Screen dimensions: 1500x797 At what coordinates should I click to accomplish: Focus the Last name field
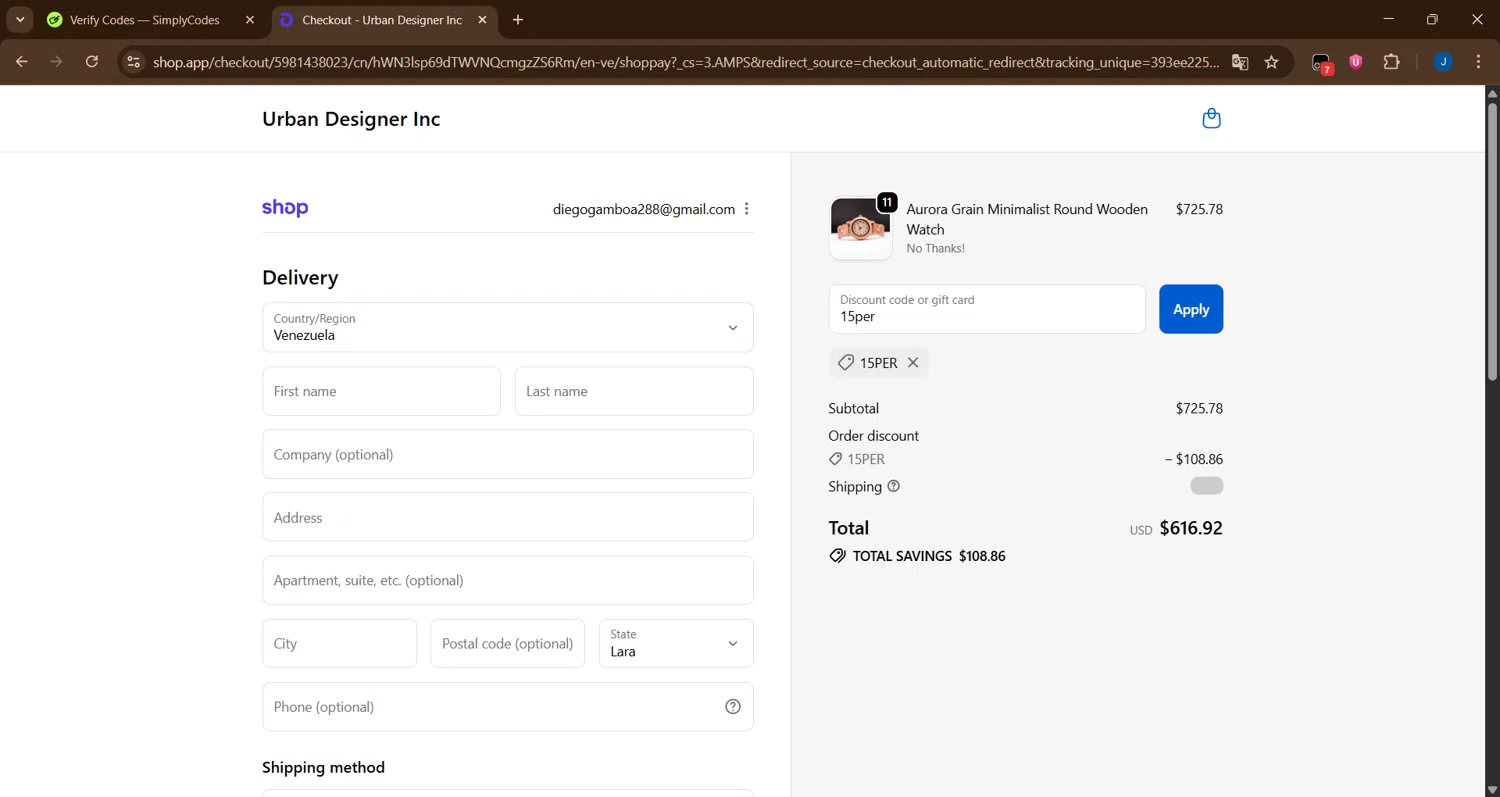point(634,391)
